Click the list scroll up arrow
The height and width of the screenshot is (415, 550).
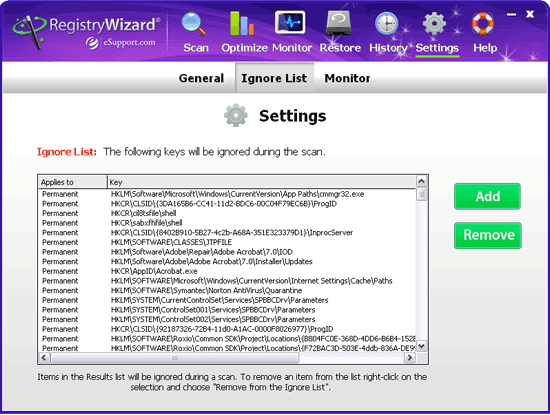coord(422,181)
